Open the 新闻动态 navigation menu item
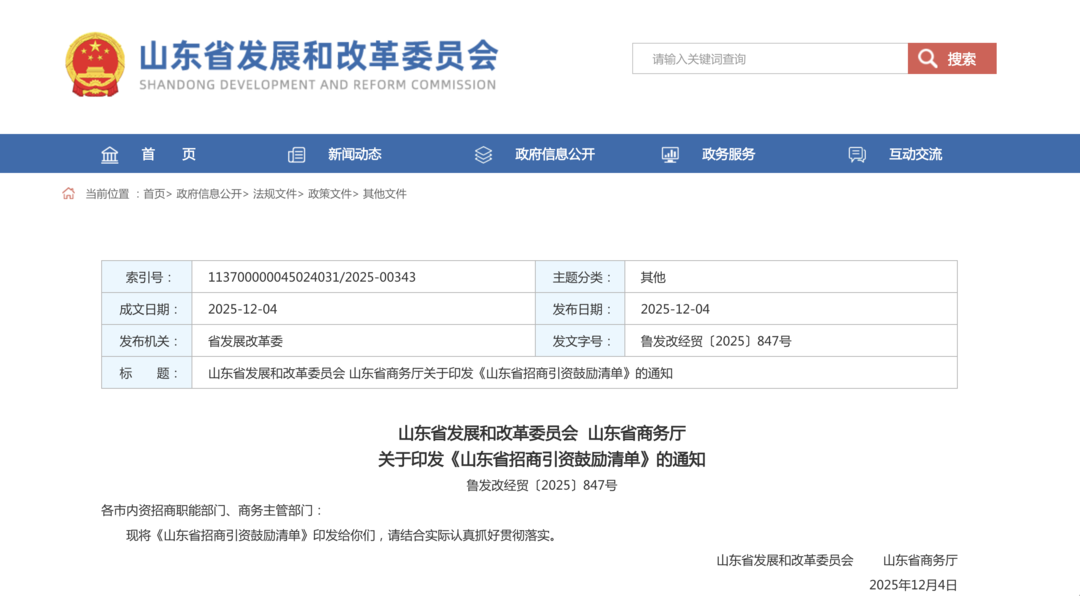This screenshot has height=596, width=1080. [354, 154]
